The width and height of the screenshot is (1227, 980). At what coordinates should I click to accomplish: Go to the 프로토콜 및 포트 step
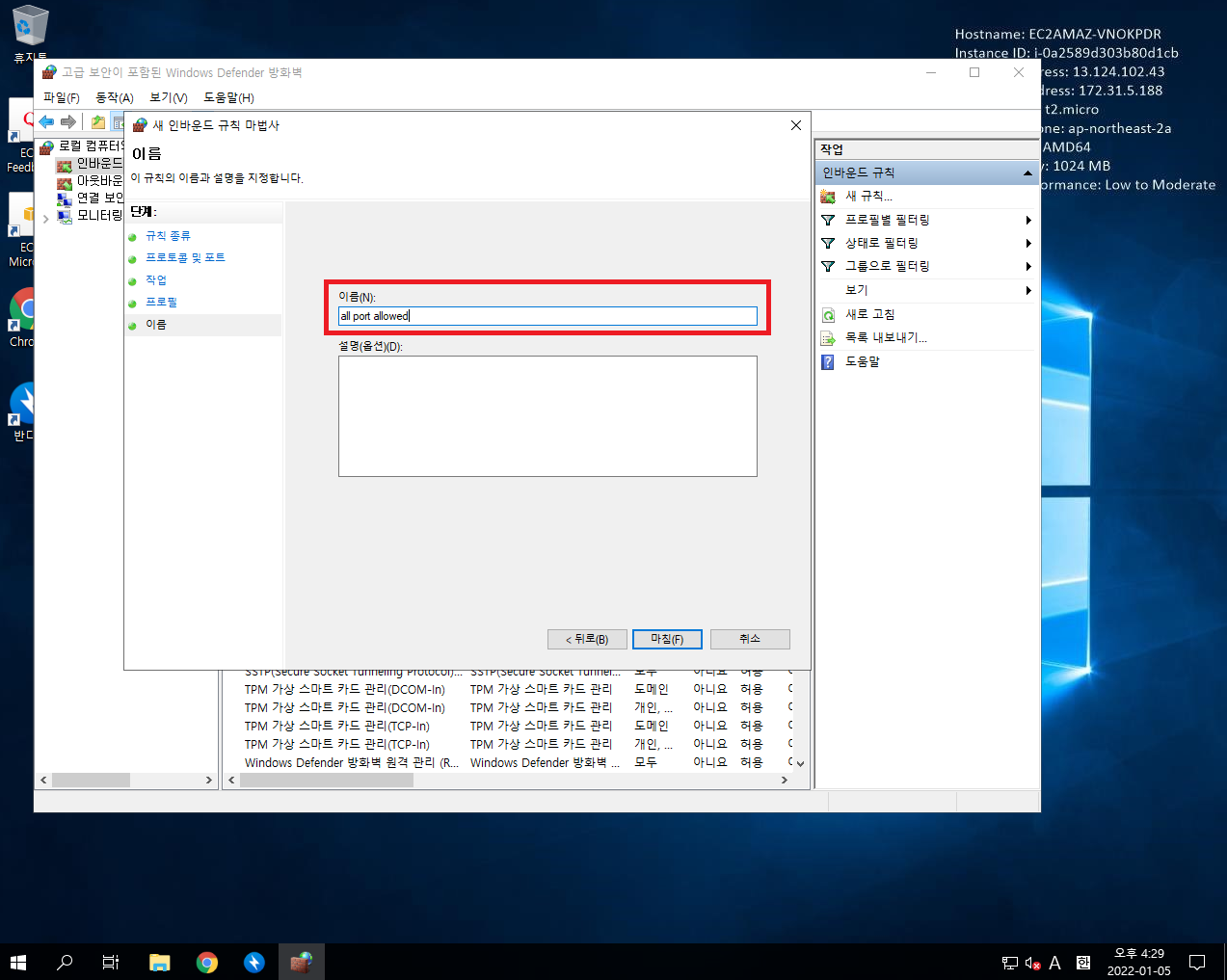point(185,258)
